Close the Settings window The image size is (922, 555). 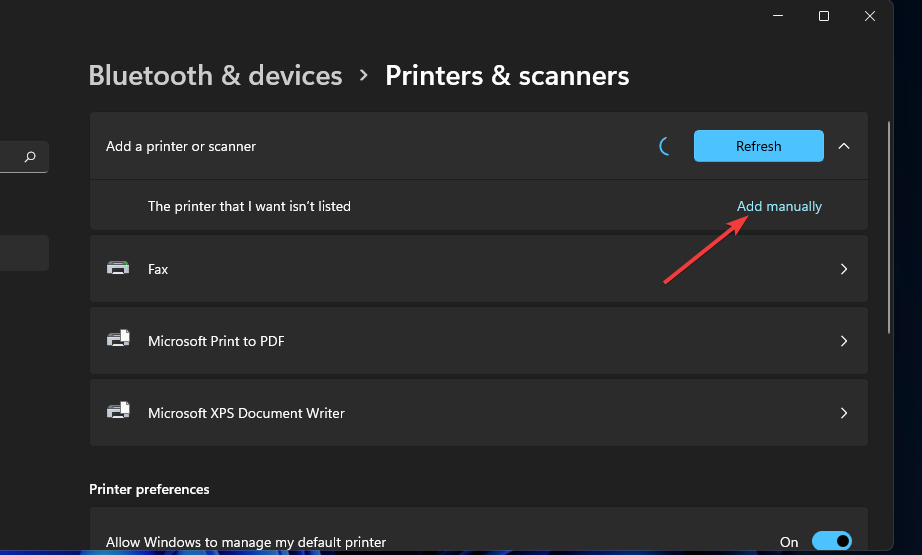[870, 16]
